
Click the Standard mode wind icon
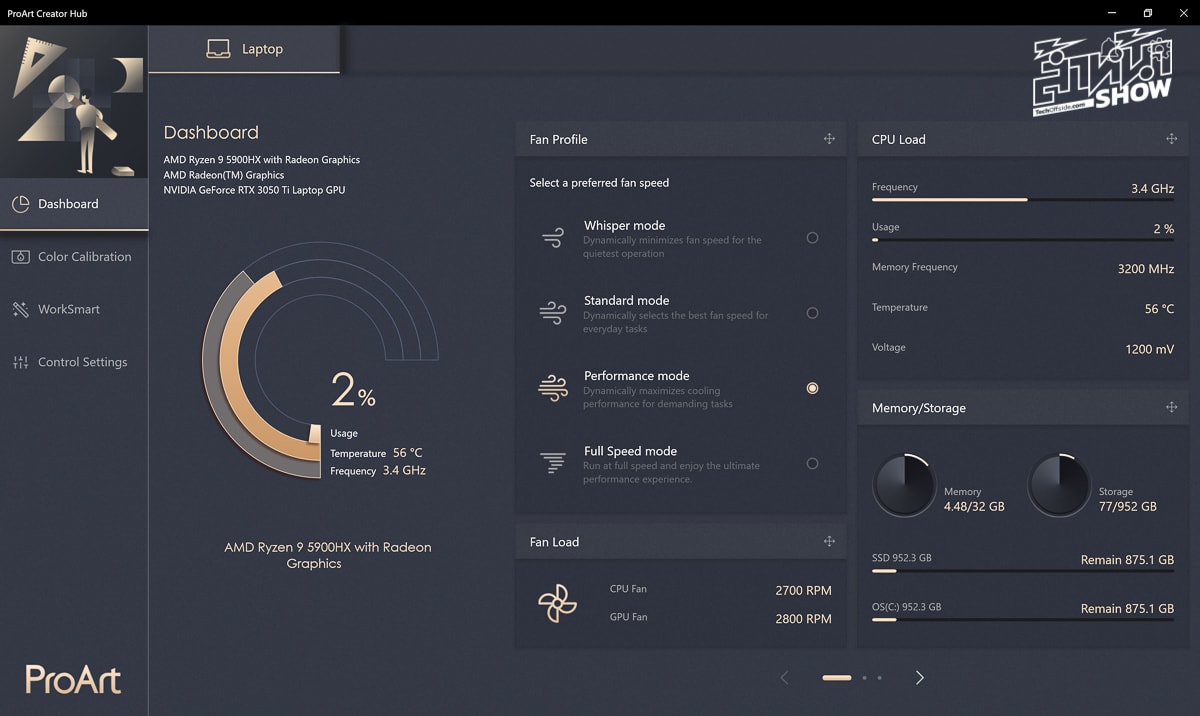click(x=552, y=313)
